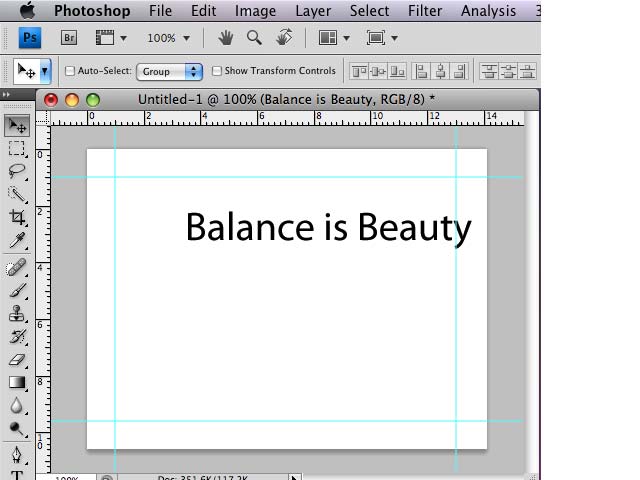Screen dimensions: 640x480
Task: Select the Brush tool
Action: (17, 290)
